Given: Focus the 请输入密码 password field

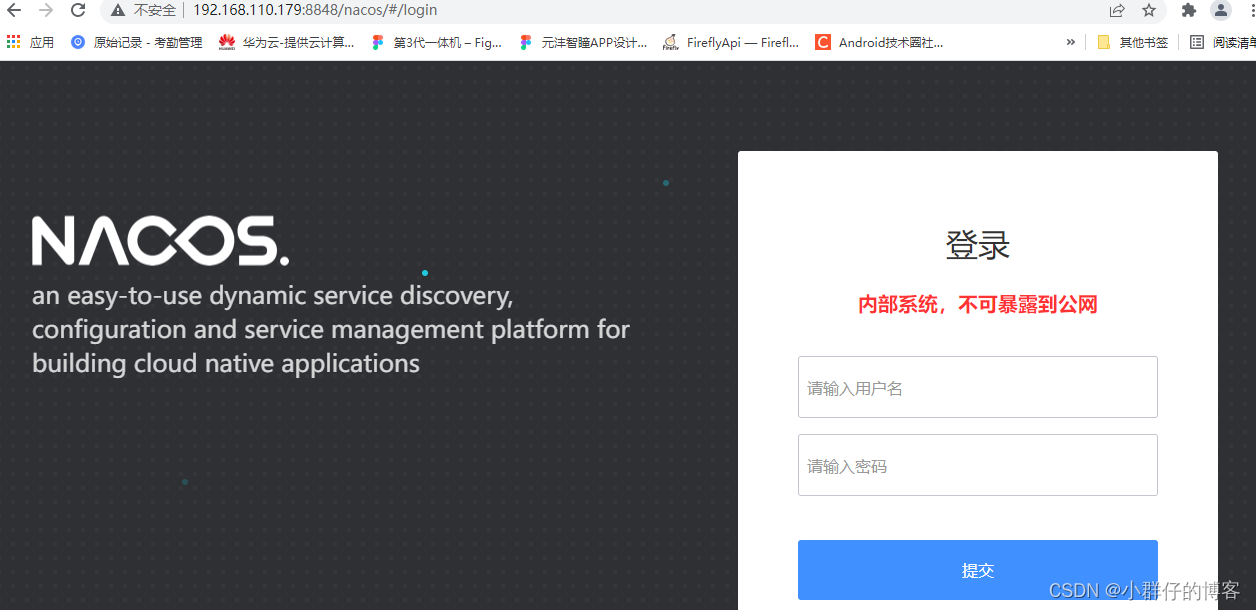Looking at the screenshot, I should pyautogui.click(x=978, y=465).
